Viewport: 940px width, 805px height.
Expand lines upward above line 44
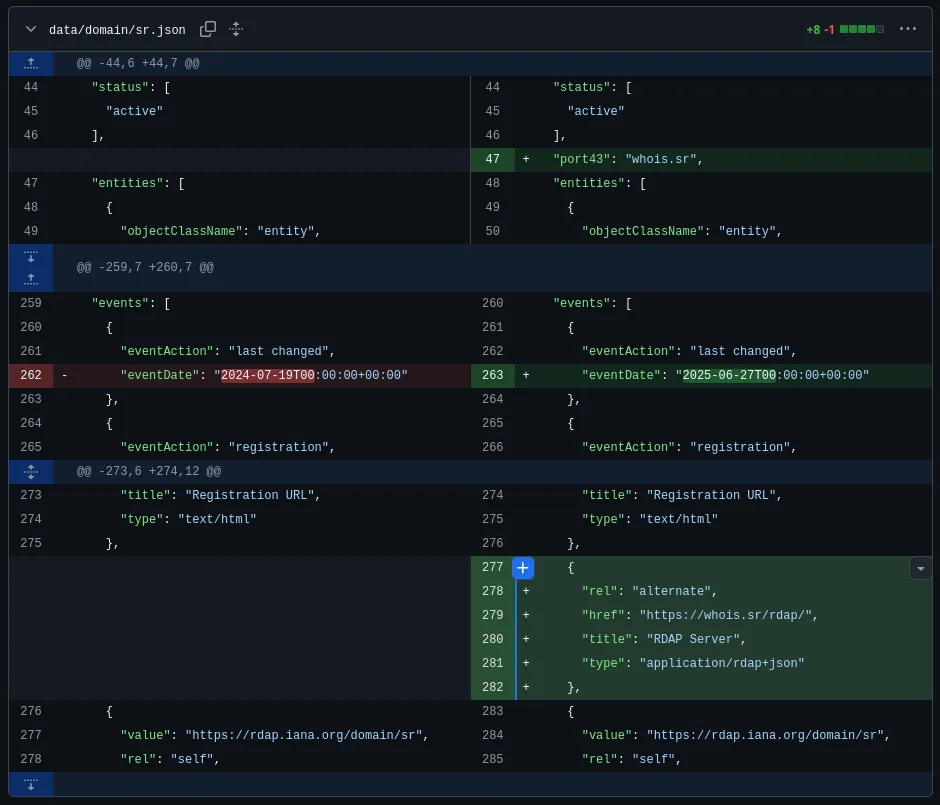[x=31, y=63]
